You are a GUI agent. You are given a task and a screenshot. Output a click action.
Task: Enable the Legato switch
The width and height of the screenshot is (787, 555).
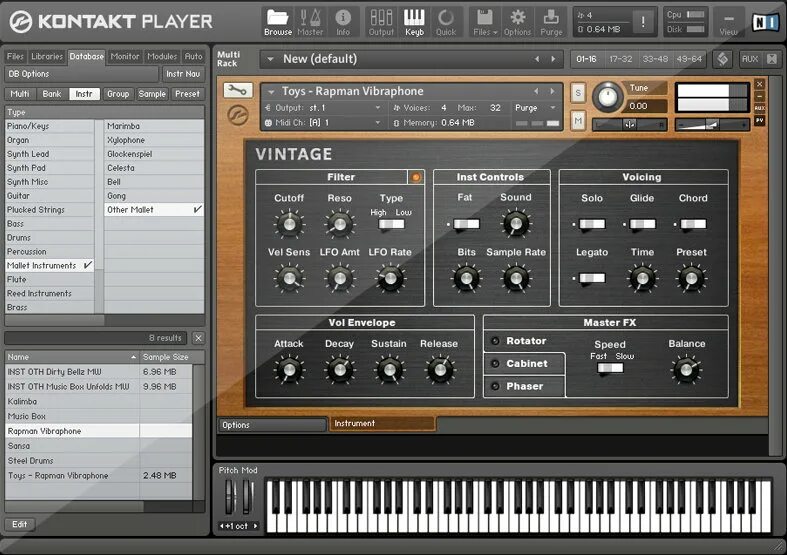(592, 278)
